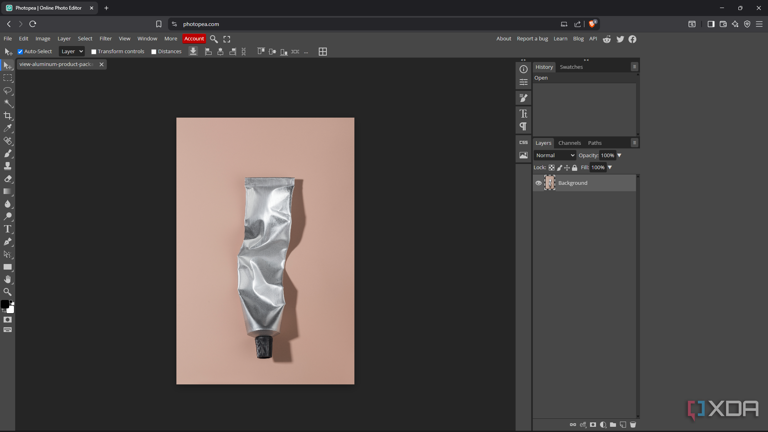Toggle lock position icon

pos(567,168)
